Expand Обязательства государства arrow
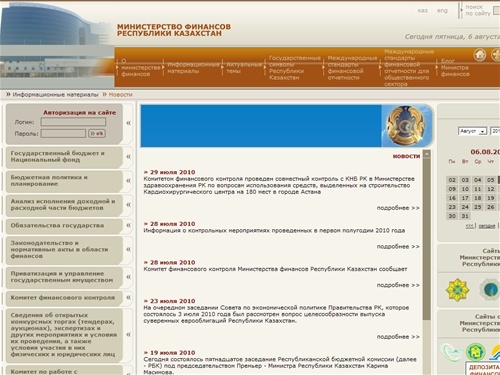The width and height of the screenshot is (500, 375). 129,225
